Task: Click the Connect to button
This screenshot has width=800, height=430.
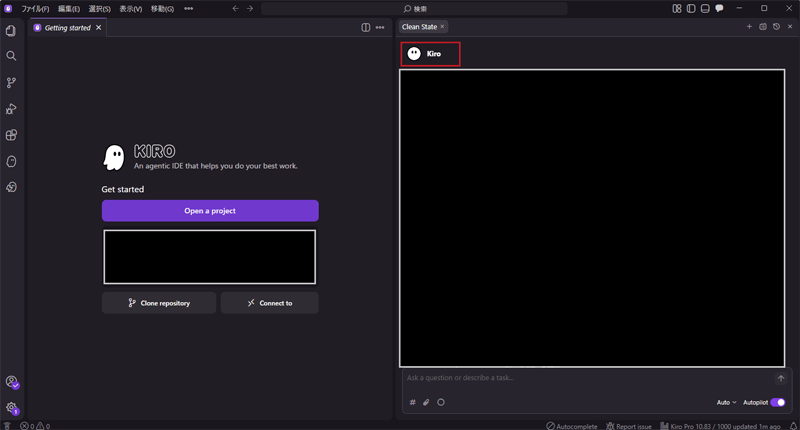Action: tap(270, 303)
